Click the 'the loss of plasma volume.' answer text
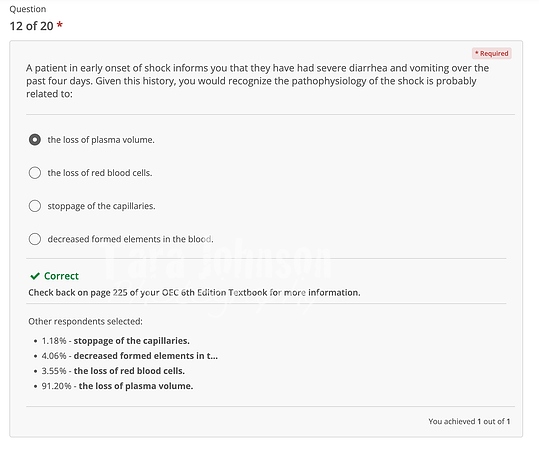Screen dimensions: 539x450 click(101, 140)
